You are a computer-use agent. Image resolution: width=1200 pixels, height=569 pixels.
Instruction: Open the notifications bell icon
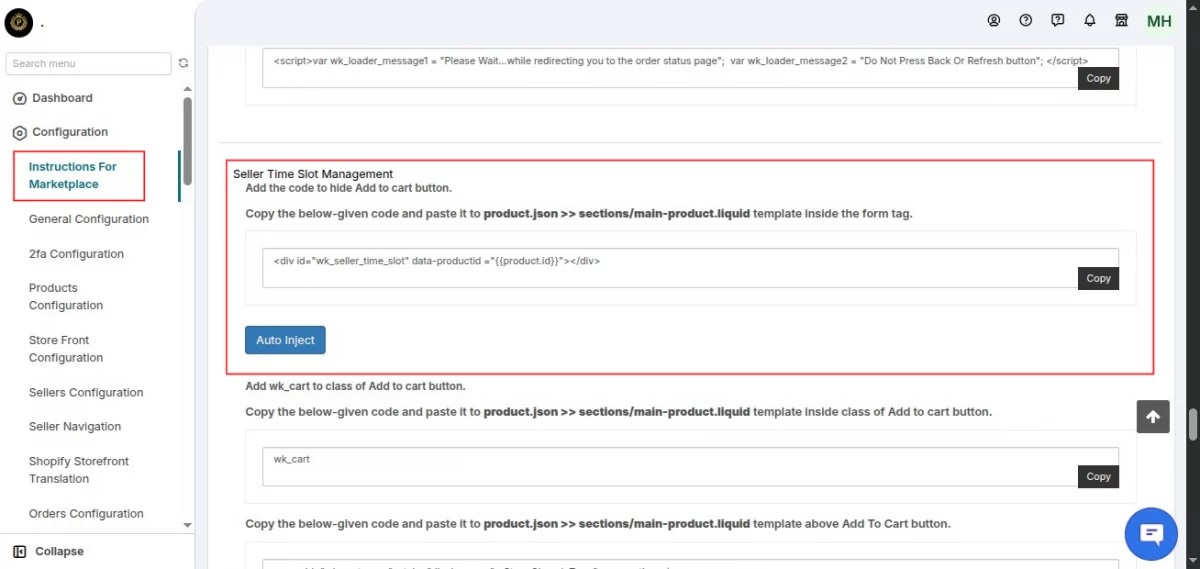click(x=1089, y=20)
